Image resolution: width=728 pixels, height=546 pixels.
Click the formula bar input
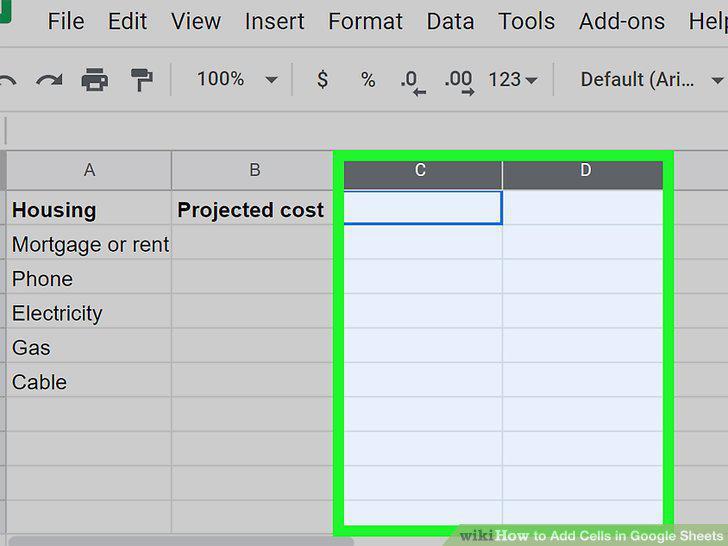point(367,131)
